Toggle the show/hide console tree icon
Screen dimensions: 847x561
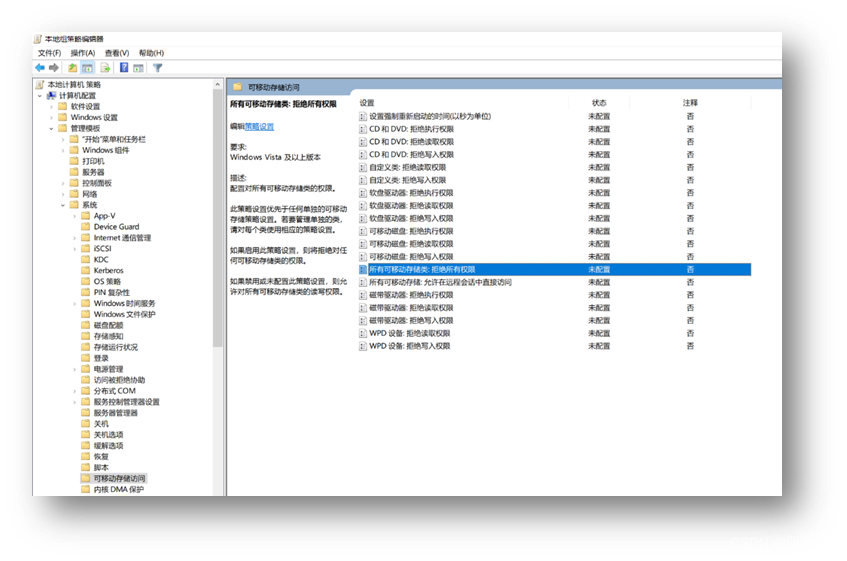pos(87,67)
